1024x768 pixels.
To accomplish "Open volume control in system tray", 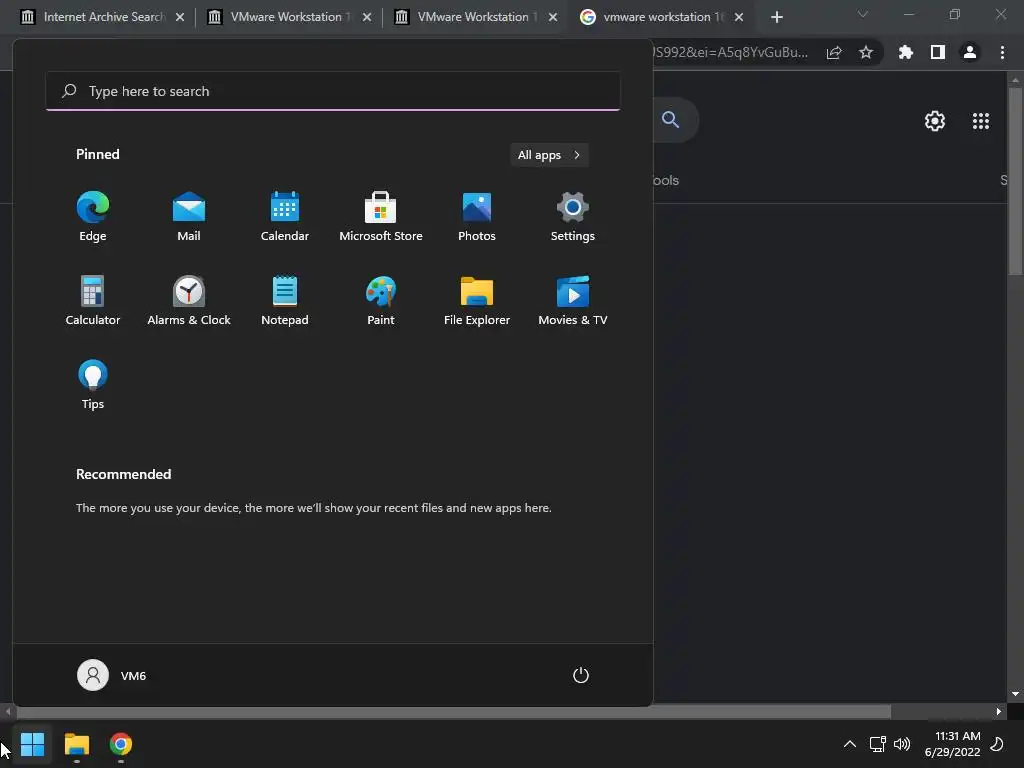I will tap(902, 744).
